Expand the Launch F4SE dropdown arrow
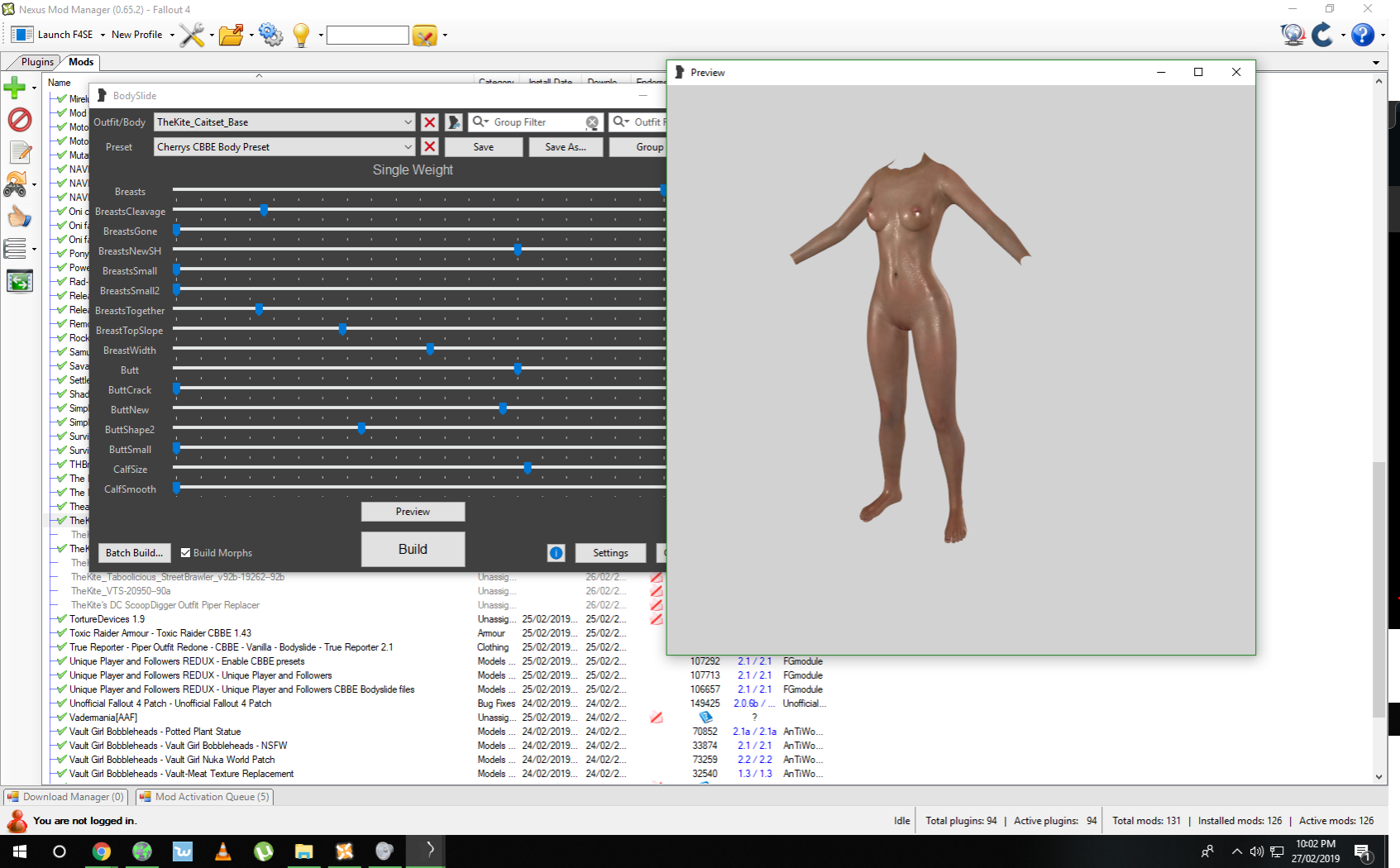This screenshot has height=868, width=1400. coord(103,35)
